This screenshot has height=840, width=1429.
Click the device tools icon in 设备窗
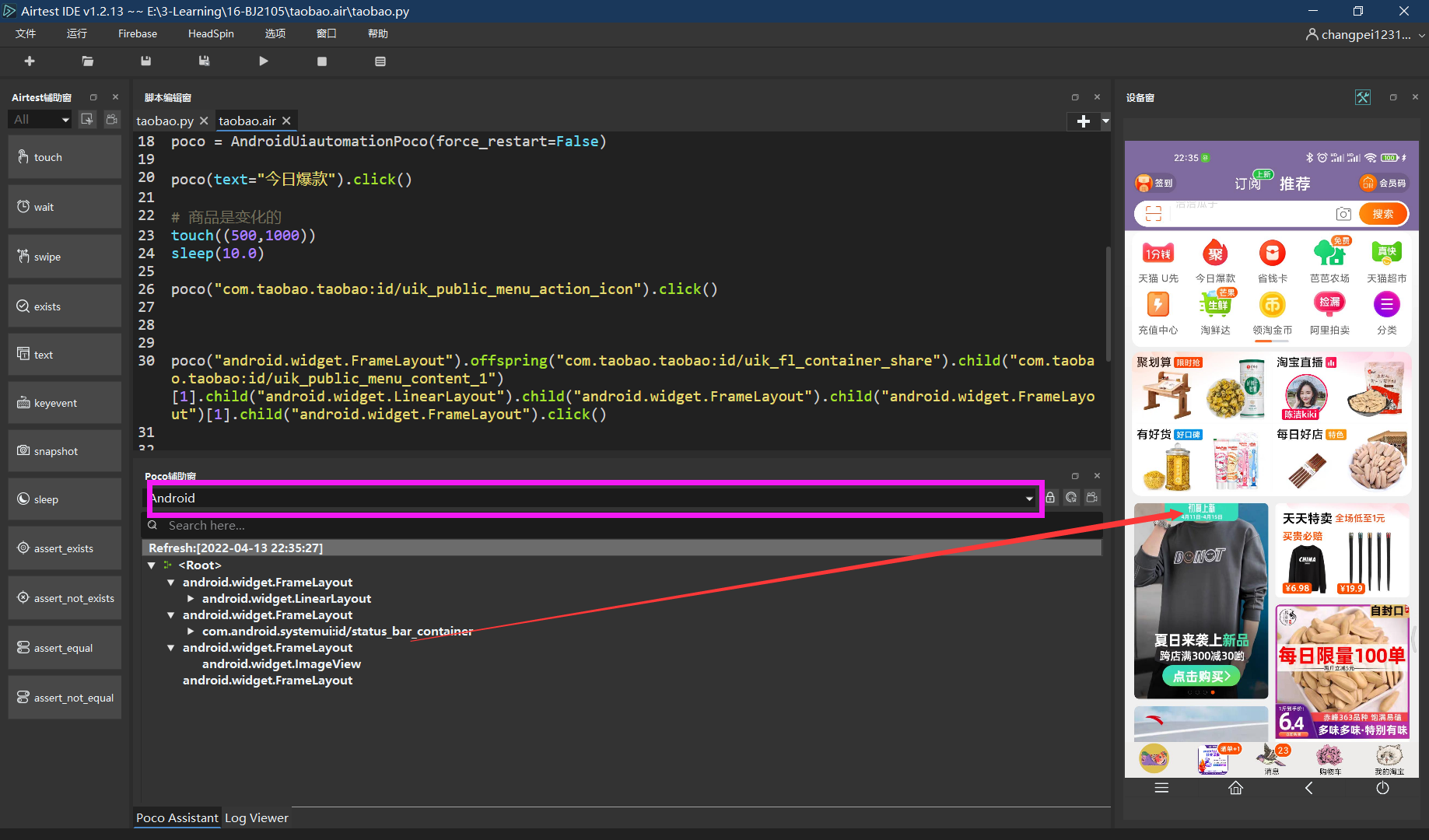(x=1363, y=97)
